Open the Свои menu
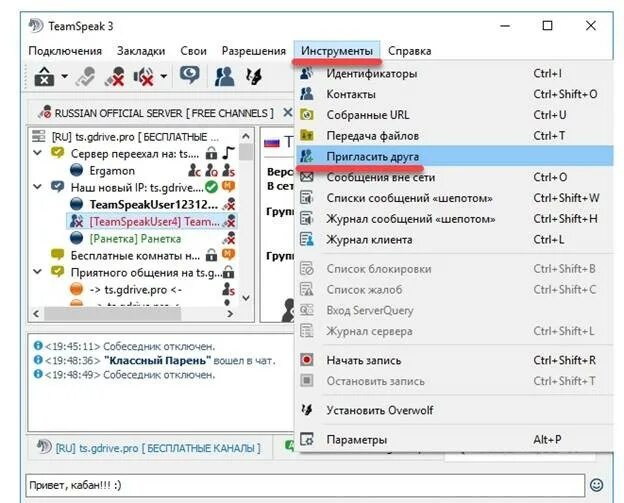 pos(193,51)
